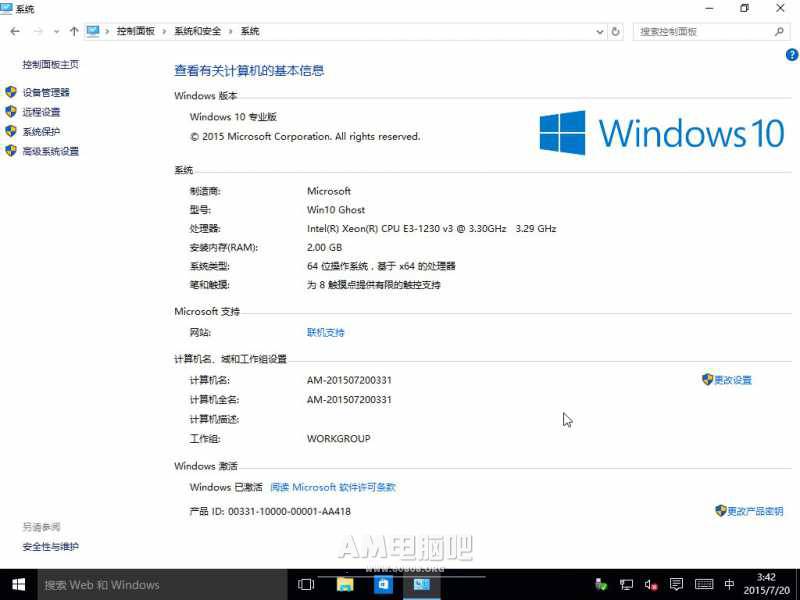Image resolution: width=800 pixels, height=600 pixels.
Task: Click System window taskbar button
Action: 421,585
